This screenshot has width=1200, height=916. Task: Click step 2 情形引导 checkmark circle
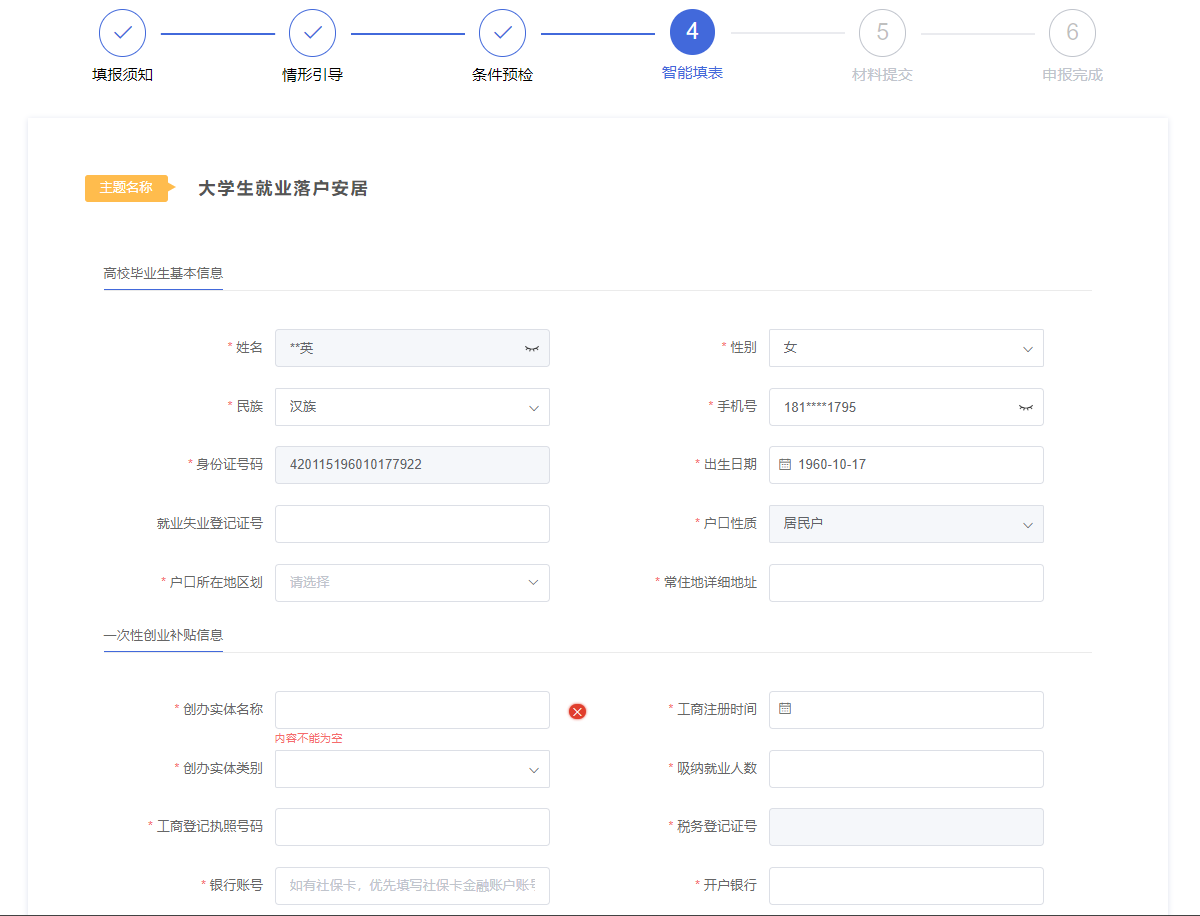click(312, 33)
